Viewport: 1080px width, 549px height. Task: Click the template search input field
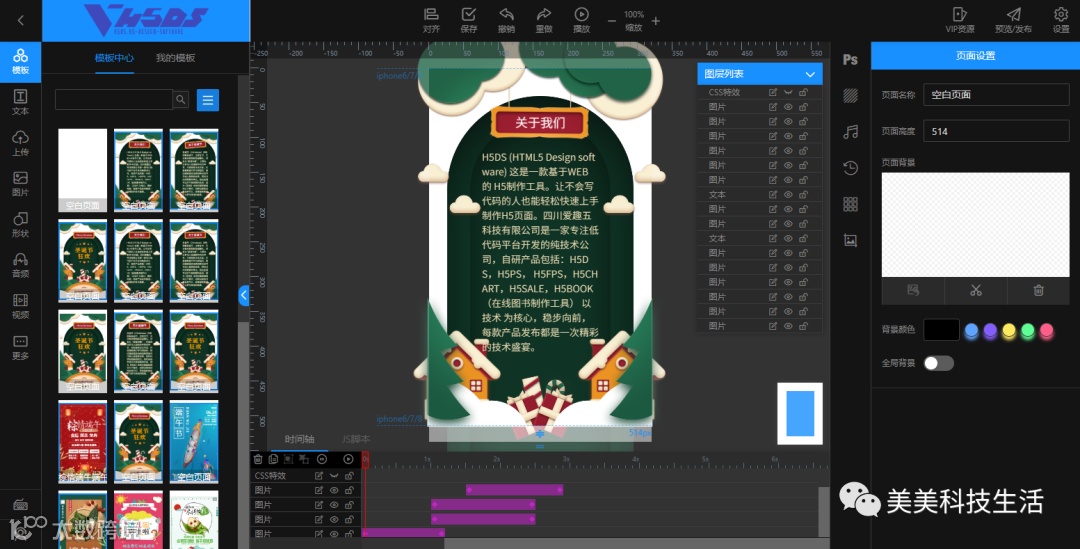114,100
